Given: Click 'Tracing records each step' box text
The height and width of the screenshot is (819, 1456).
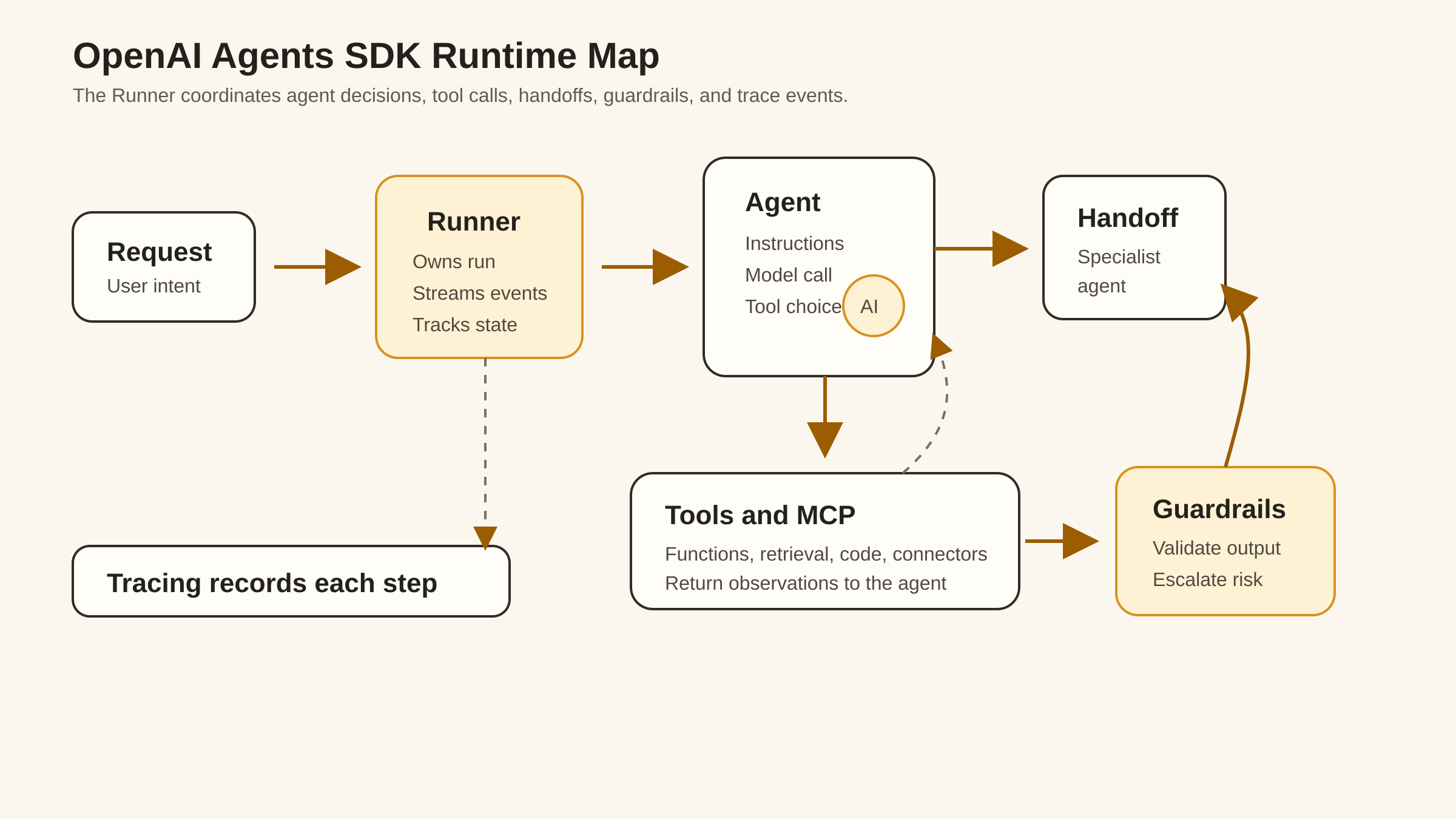Looking at the screenshot, I should pos(272,583).
